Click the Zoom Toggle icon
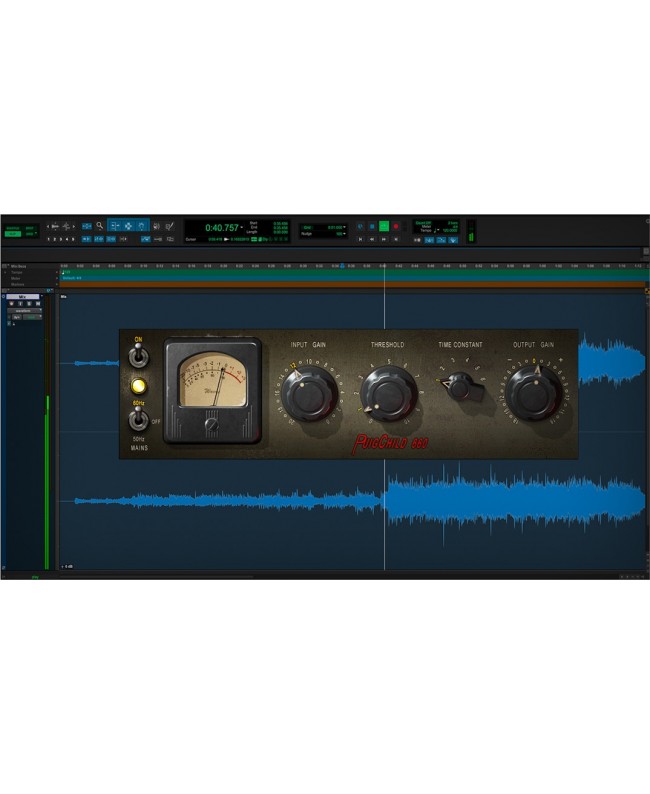 pyautogui.click(x=87, y=226)
